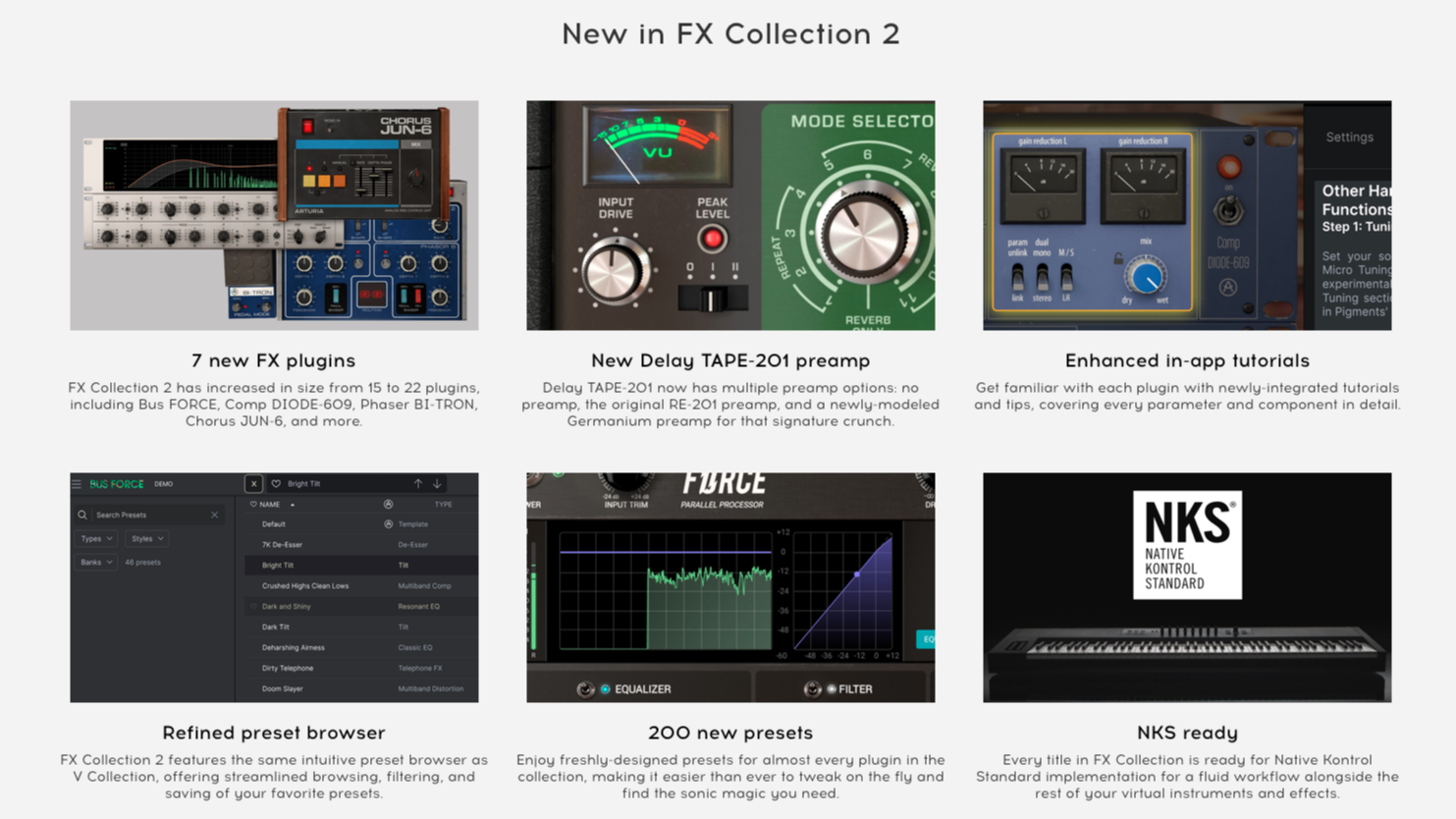Image resolution: width=1456 pixels, height=819 pixels.
Task: Click the FILTER section label in Bus Force
Action: point(855,689)
